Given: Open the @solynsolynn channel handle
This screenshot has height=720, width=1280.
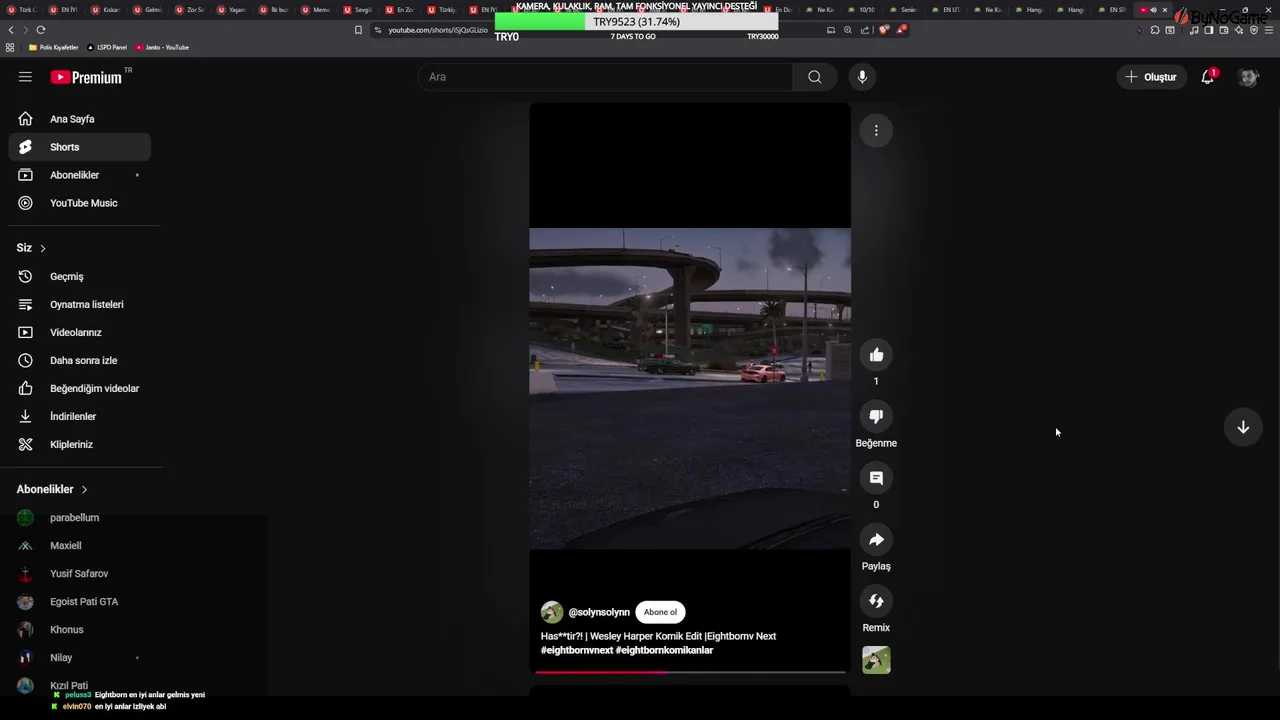Looking at the screenshot, I should coord(599,612).
